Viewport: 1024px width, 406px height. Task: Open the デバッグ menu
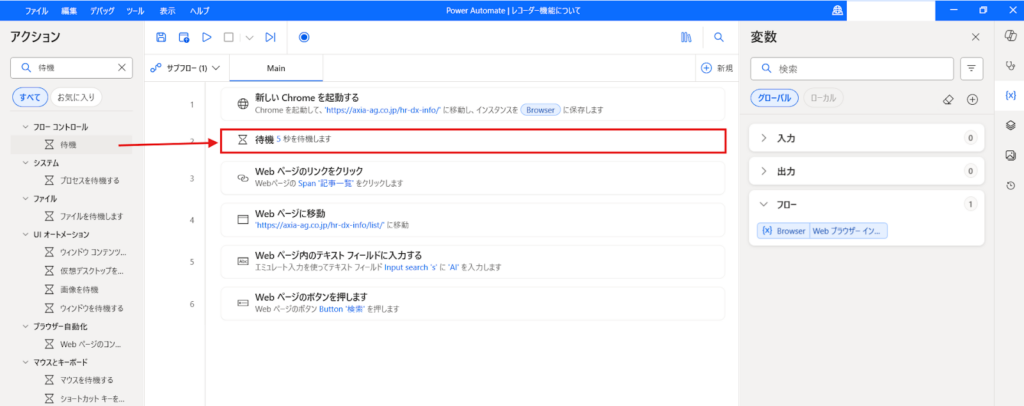pyautogui.click(x=101, y=9)
